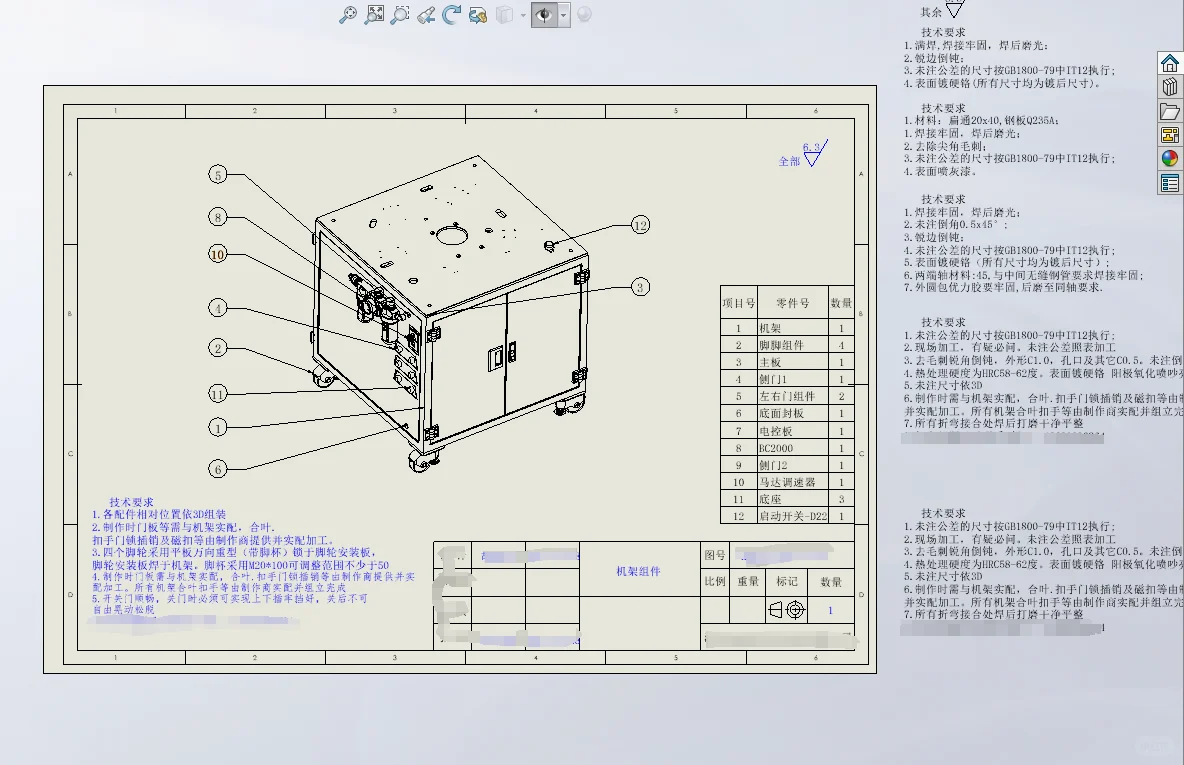Viewport: 1184px width, 765px height.
Task: Open the Custom Properties tab
Action: click(x=1170, y=183)
